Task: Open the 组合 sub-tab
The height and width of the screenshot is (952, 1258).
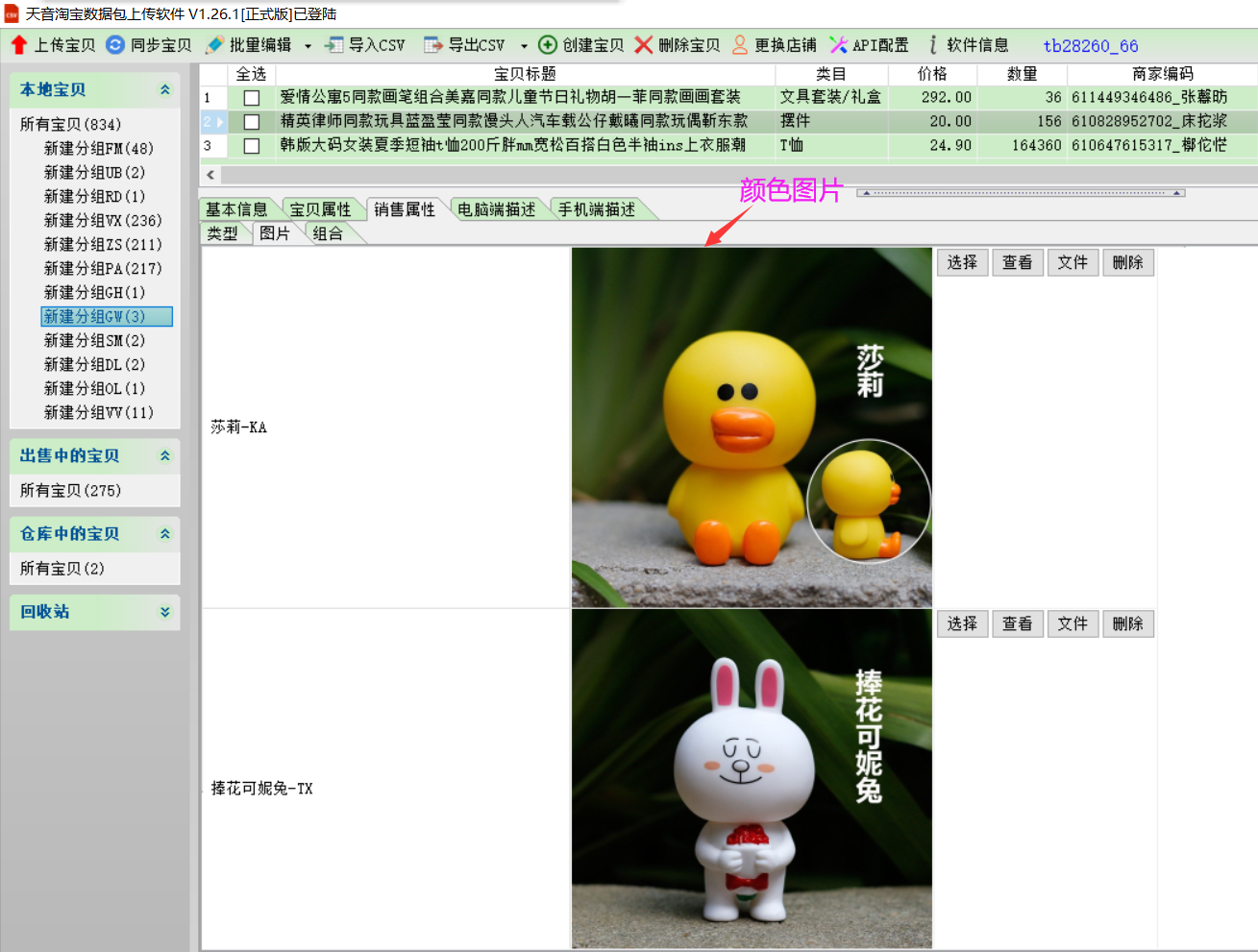Action: (x=328, y=233)
